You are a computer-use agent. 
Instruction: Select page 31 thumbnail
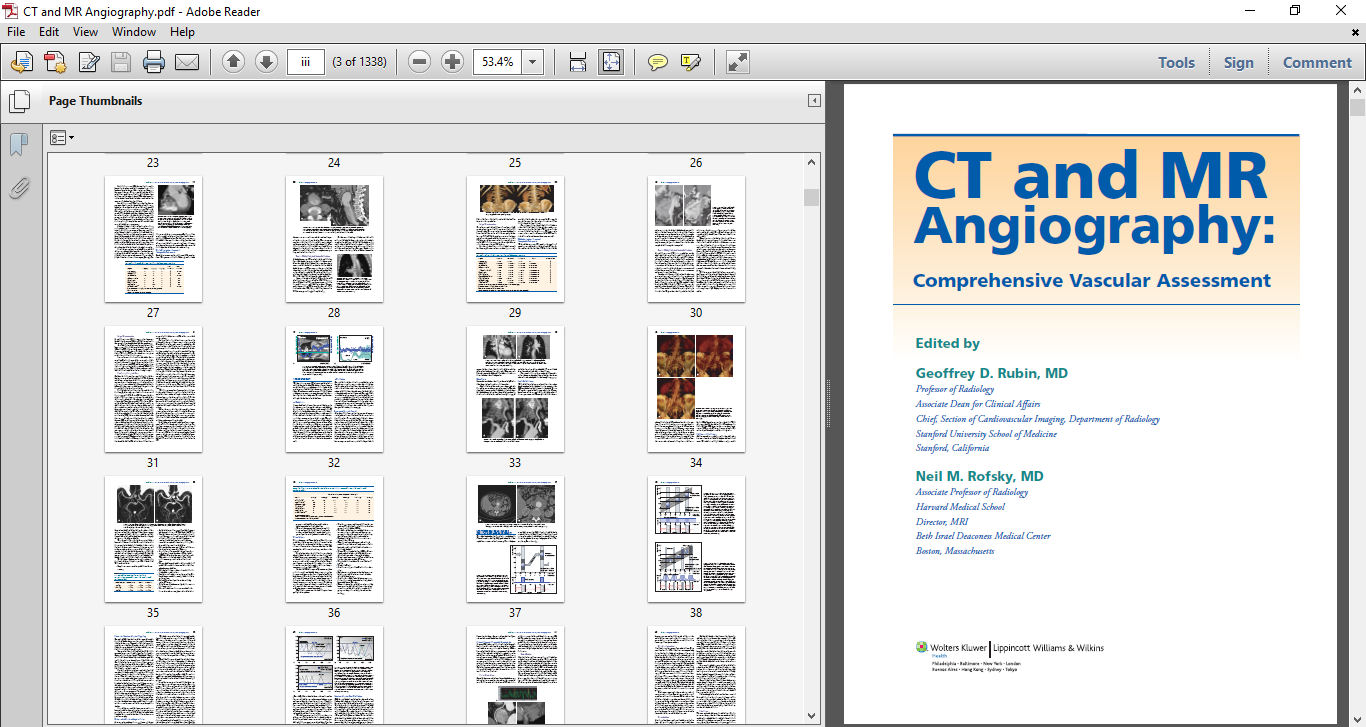point(153,389)
